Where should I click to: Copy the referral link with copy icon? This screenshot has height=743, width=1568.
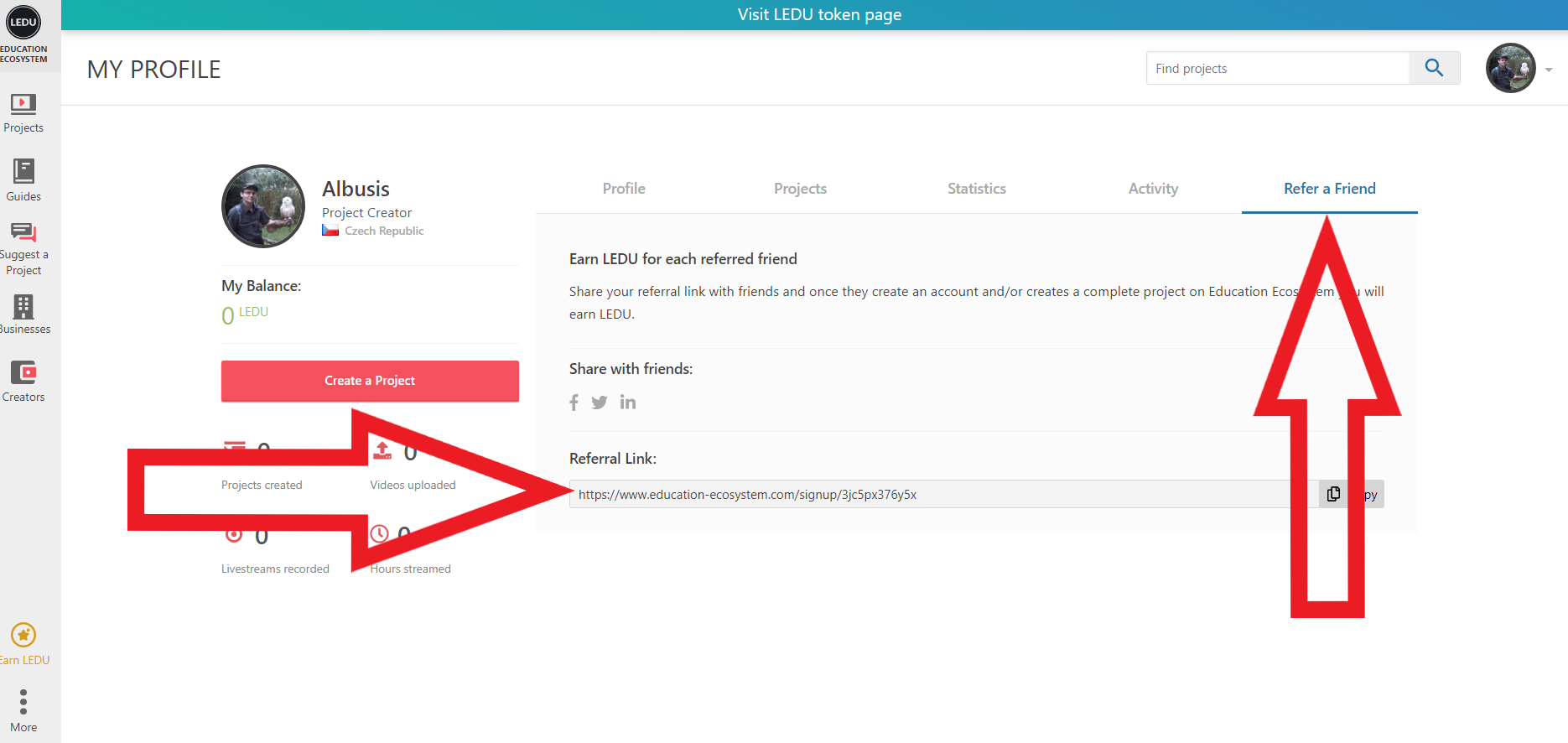coord(1333,494)
